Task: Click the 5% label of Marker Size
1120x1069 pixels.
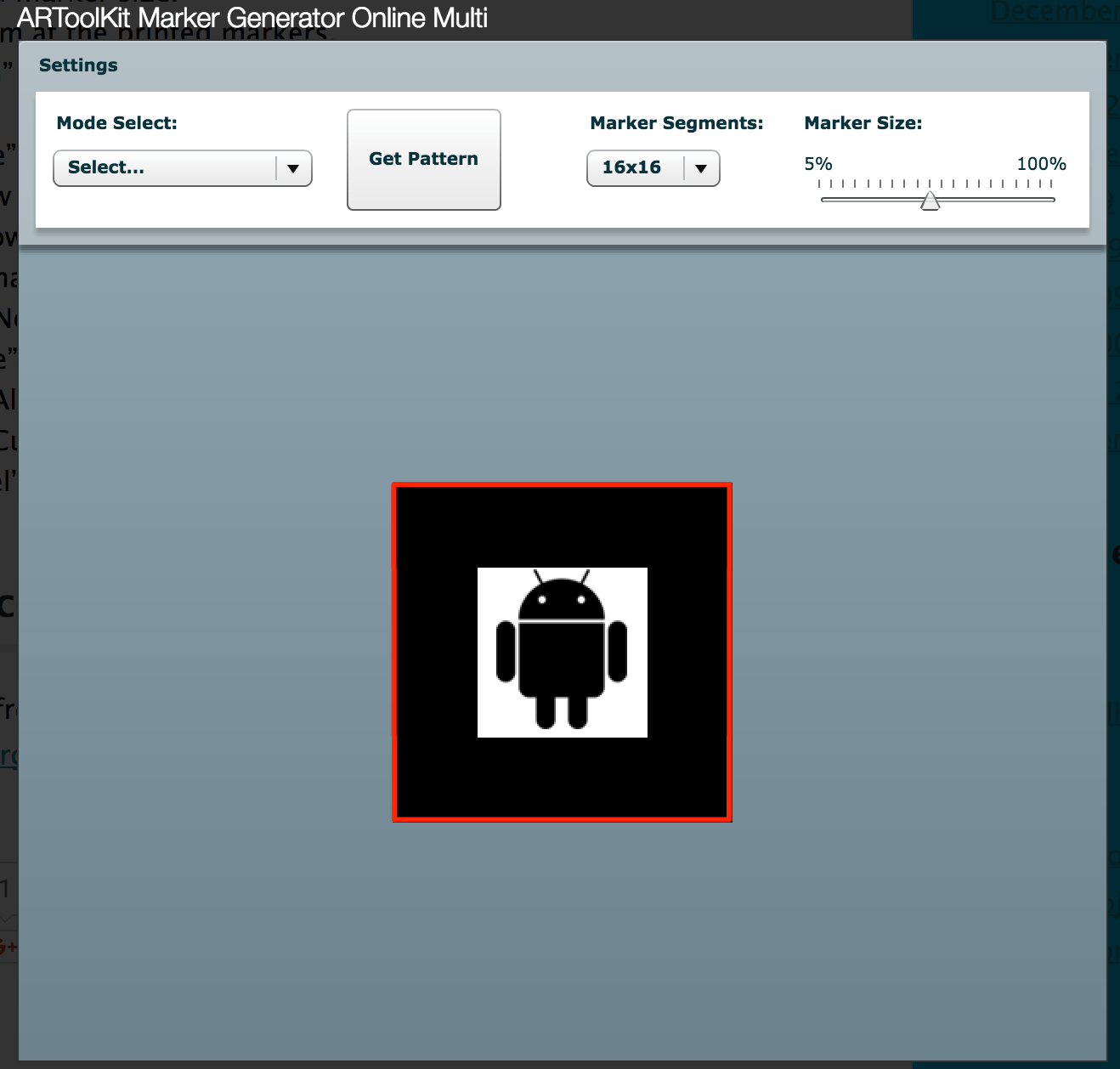Action: click(818, 164)
